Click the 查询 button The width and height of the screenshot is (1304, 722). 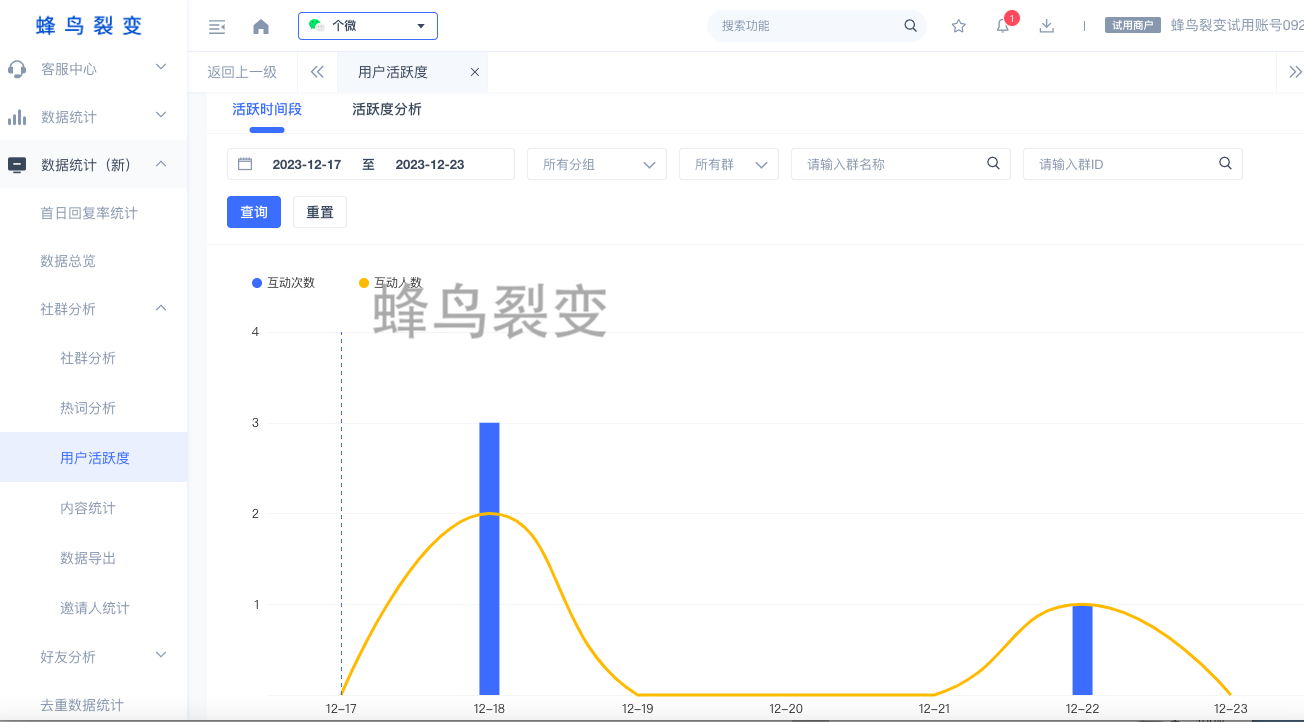254,212
